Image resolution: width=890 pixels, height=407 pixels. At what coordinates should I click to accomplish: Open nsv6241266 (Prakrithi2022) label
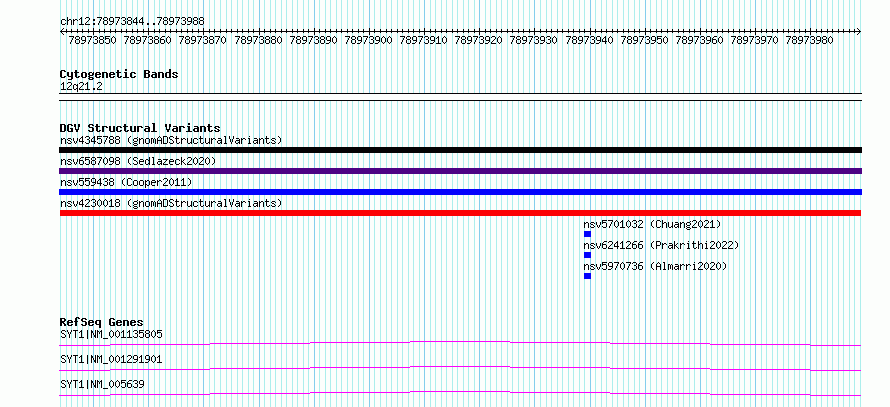click(661, 245)
